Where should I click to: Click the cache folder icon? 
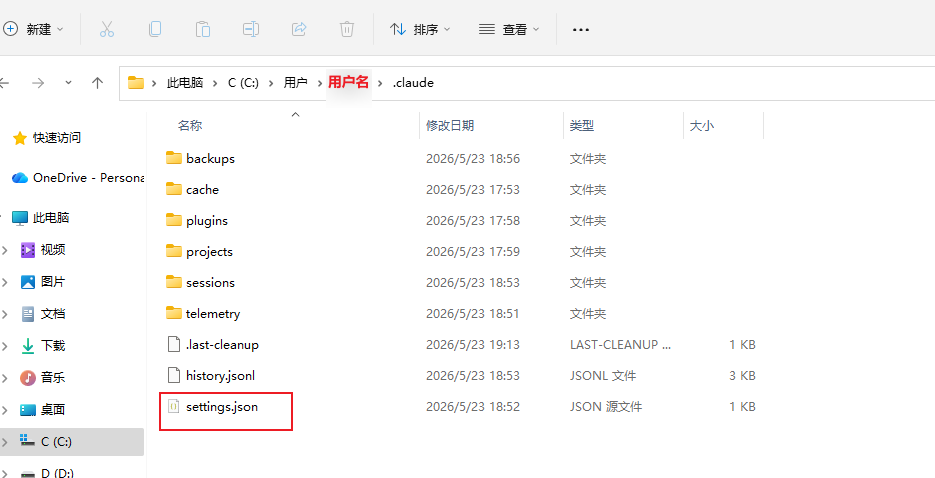pos(174,189)
